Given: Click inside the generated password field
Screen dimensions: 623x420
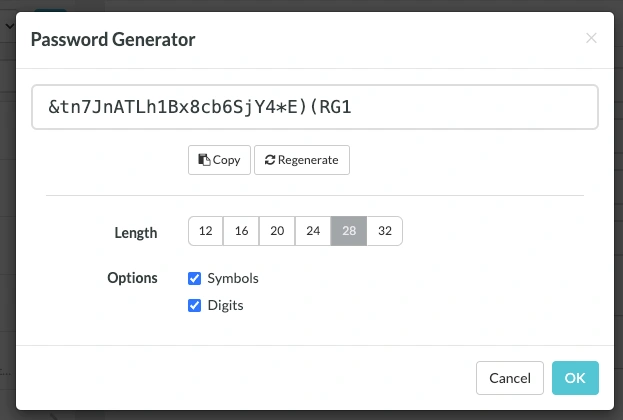Looking at the screenshot, I should tap(315, 107).
